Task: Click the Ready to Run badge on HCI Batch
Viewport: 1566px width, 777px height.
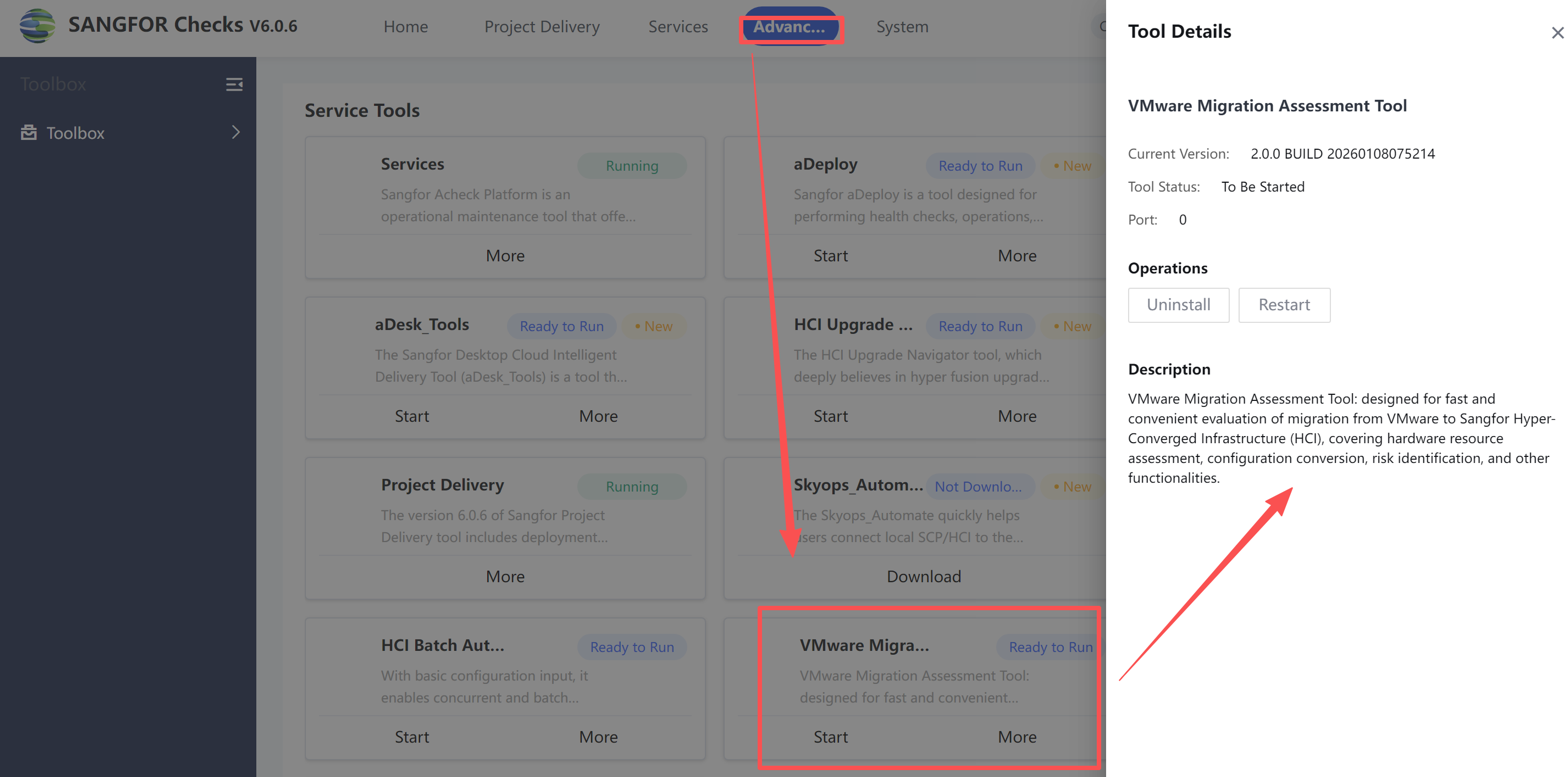Action: (632, 647)
